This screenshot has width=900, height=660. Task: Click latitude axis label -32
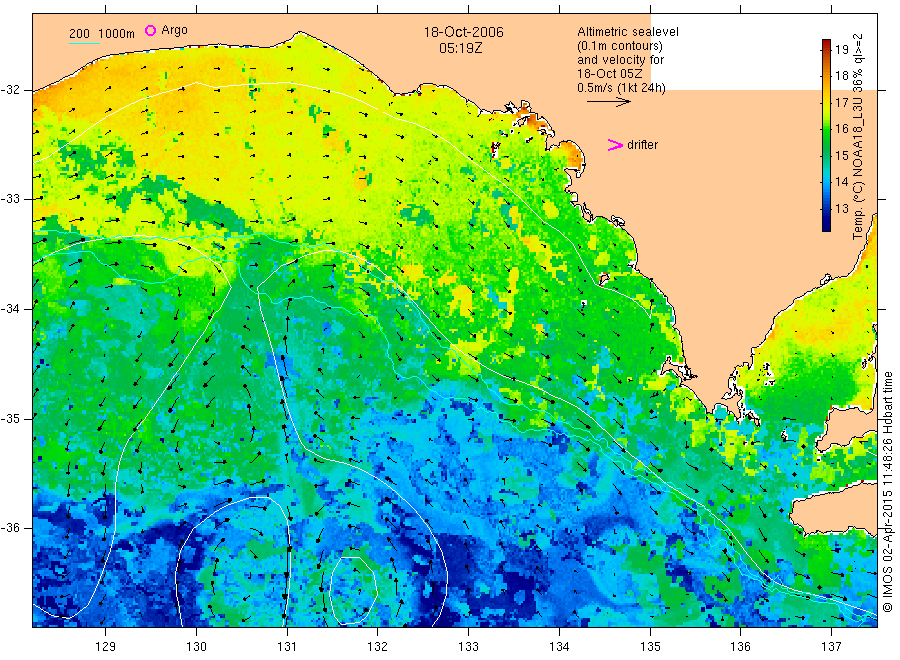coord(10,90)
